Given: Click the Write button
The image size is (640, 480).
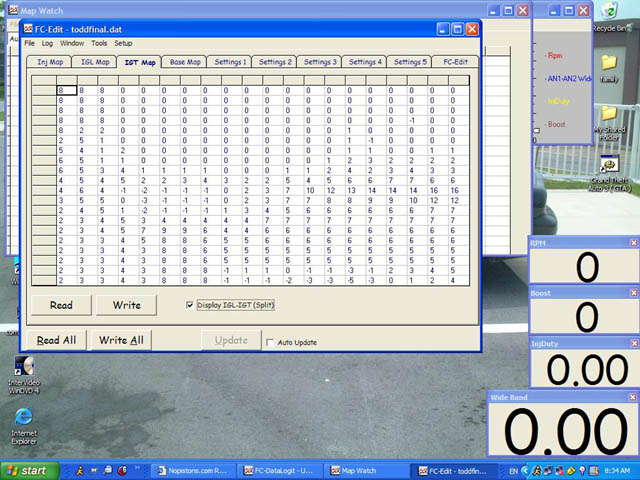Looking at the screenshot, I should point(127,305).
